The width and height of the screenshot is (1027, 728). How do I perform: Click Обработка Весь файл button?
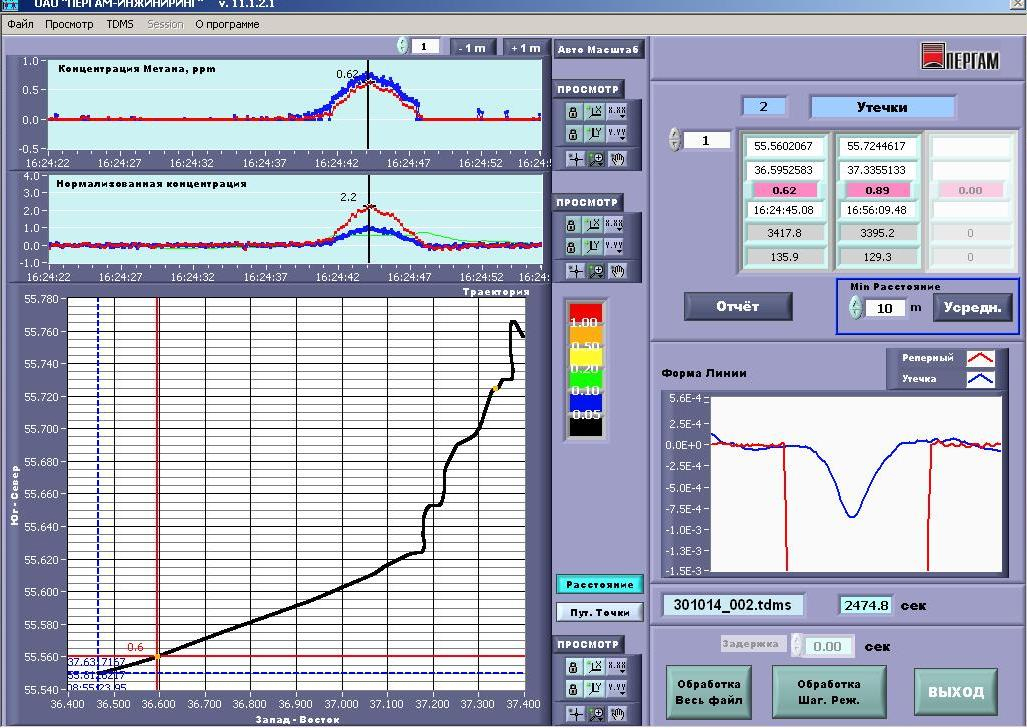[x=709, y=692]
